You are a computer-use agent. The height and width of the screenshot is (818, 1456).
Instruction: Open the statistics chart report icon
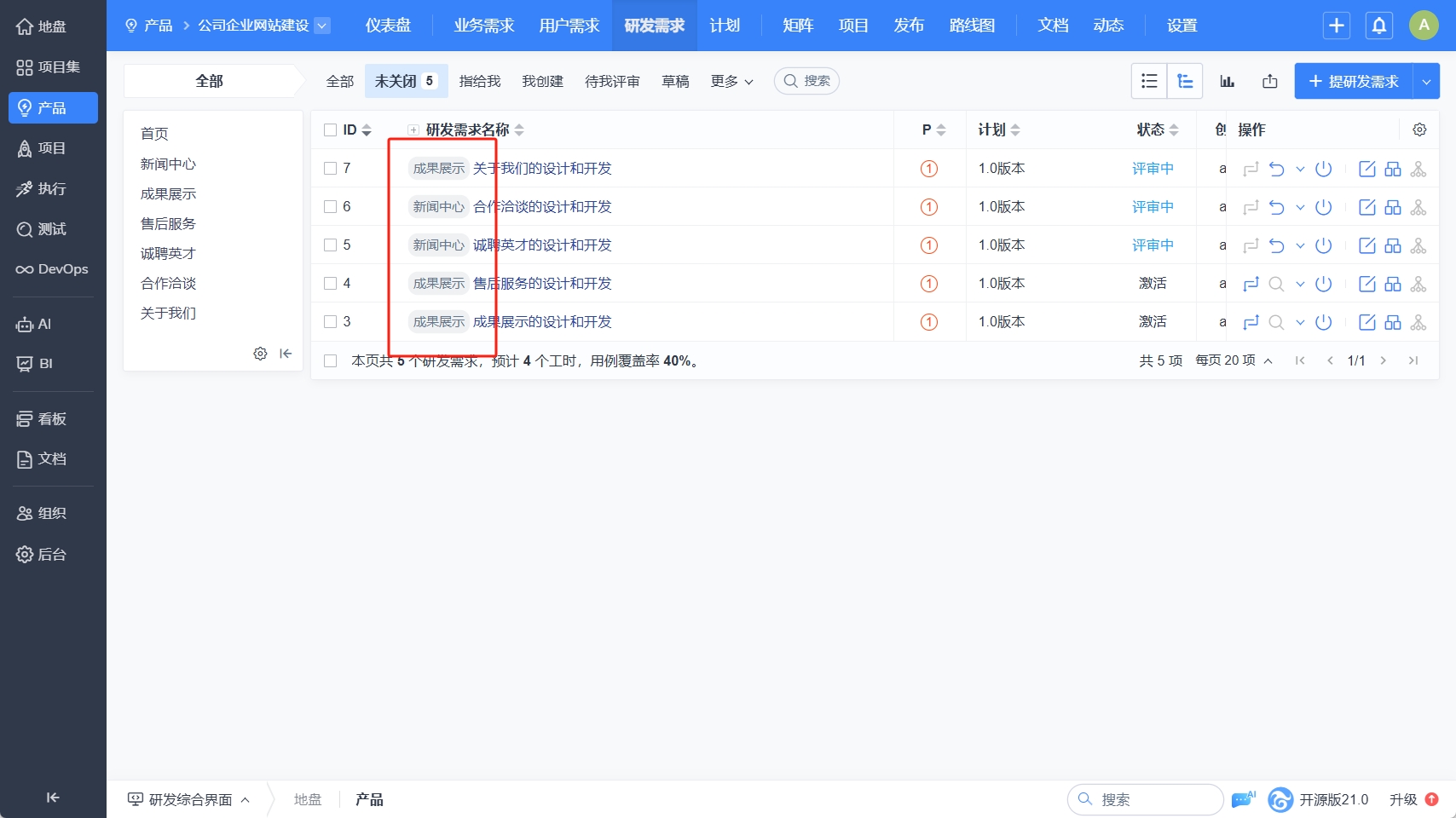pos(1227,81)
